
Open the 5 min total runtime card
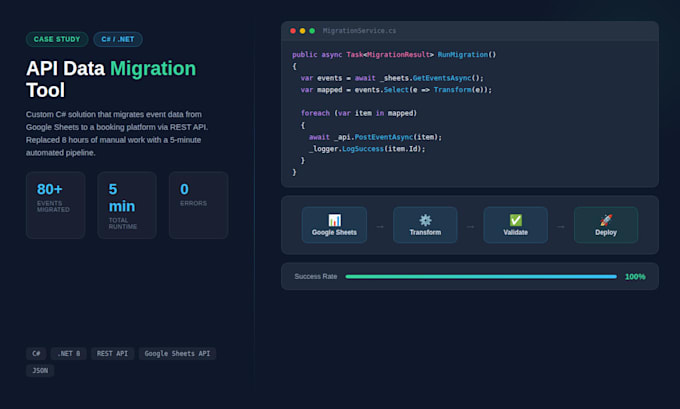127,205
